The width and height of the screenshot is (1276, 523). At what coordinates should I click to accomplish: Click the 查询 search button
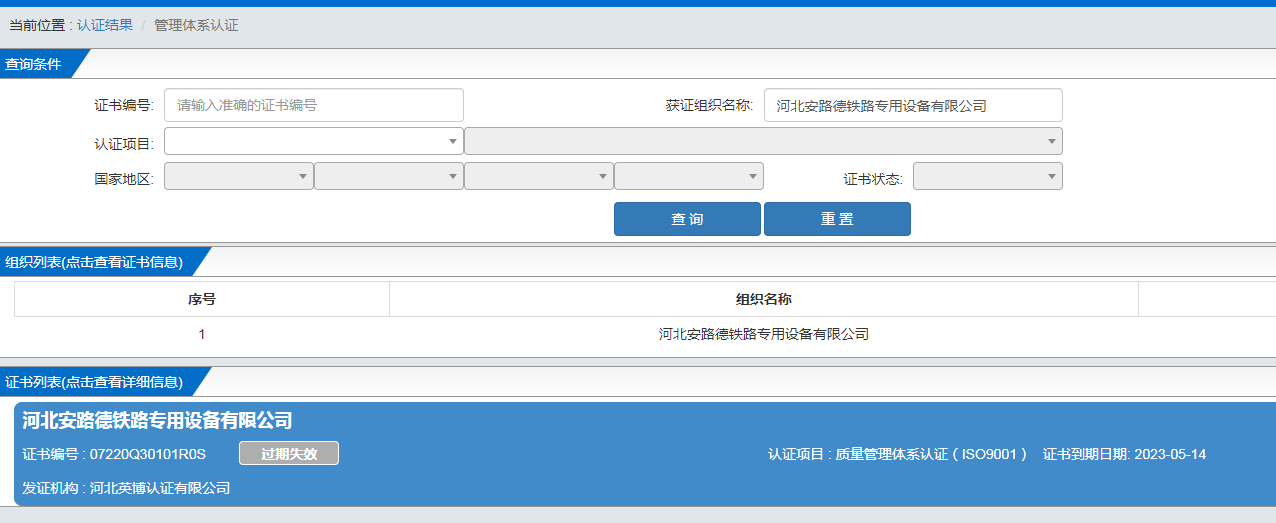(687, 219)
